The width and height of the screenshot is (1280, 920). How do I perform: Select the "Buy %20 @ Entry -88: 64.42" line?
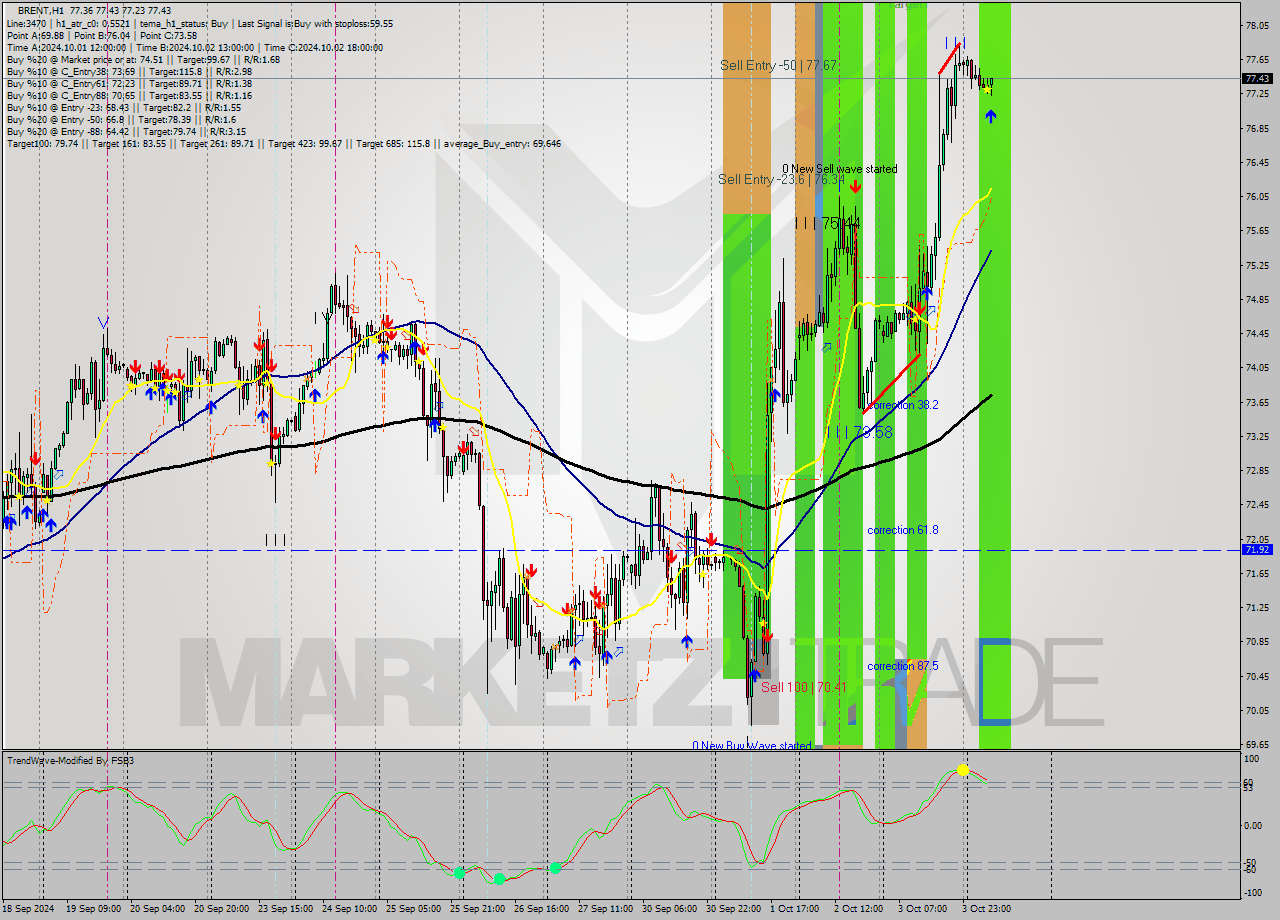126,131
